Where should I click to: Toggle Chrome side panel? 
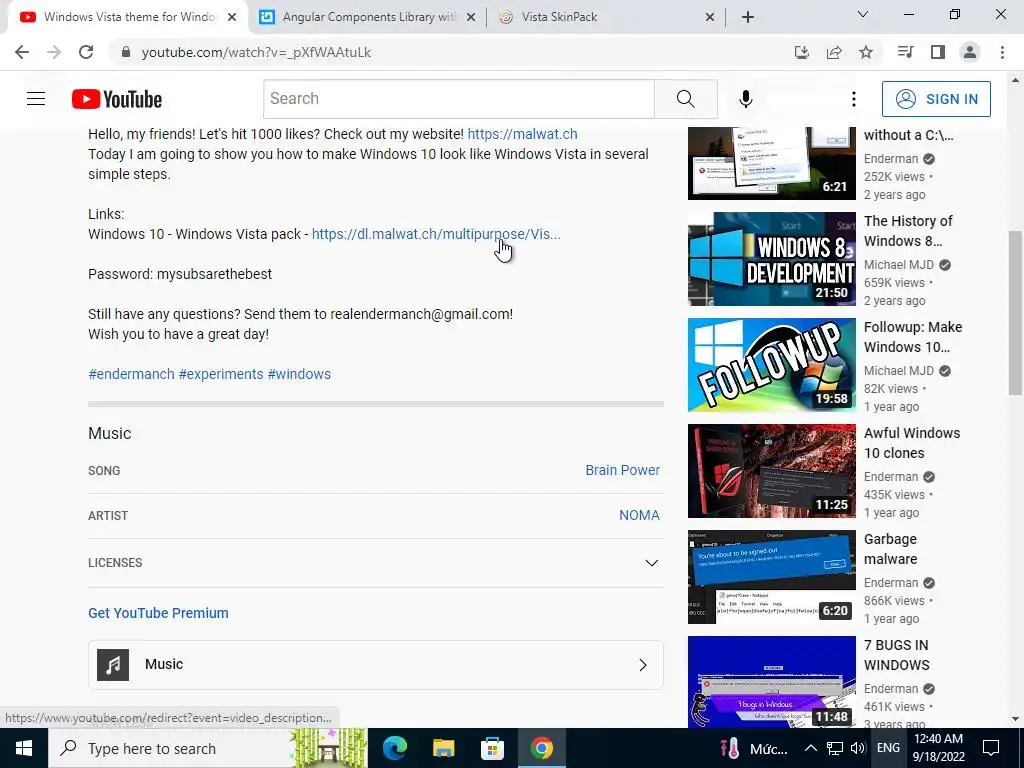938,52
